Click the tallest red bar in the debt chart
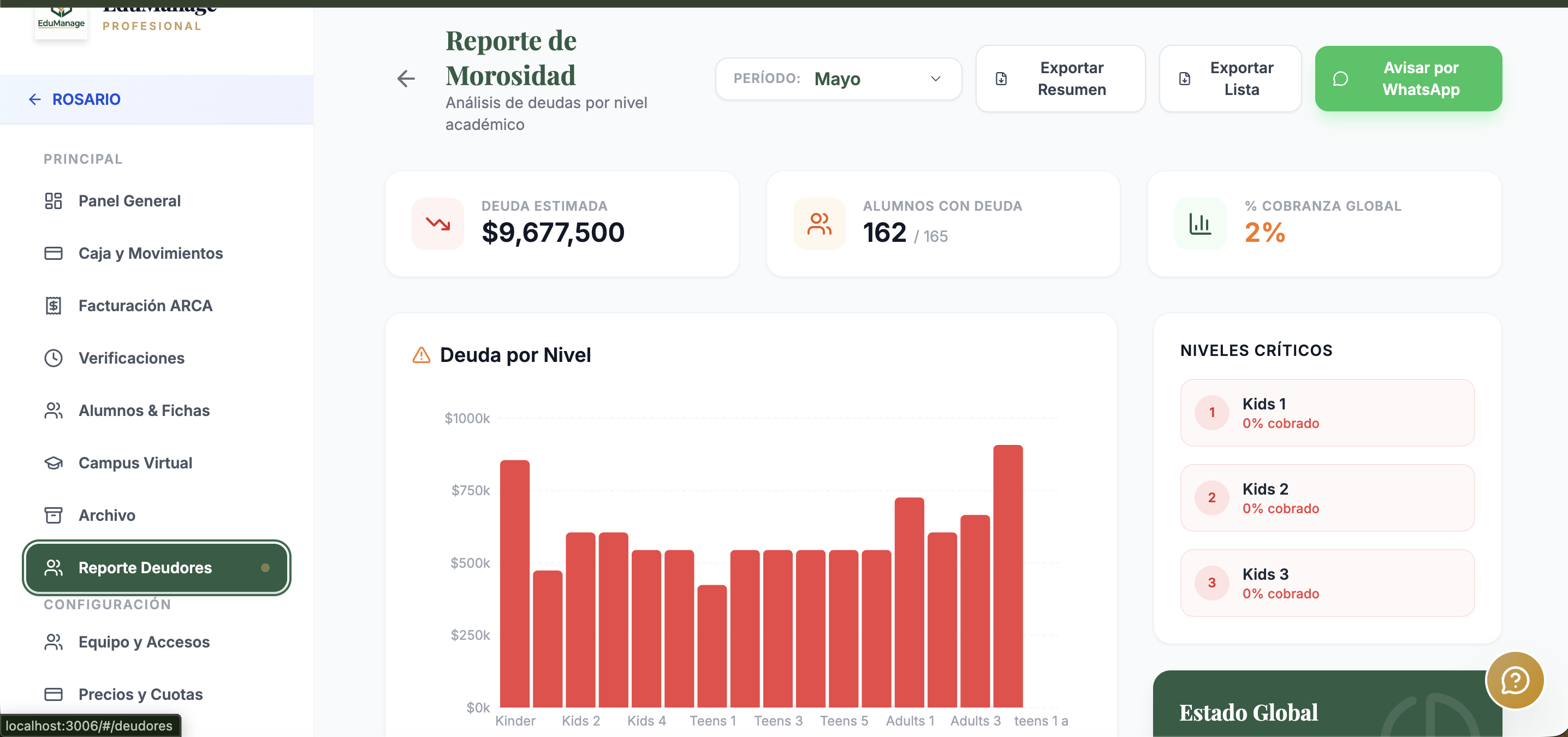The height and width of the screenshot is (737, 1568). [x=1008, y=576]
